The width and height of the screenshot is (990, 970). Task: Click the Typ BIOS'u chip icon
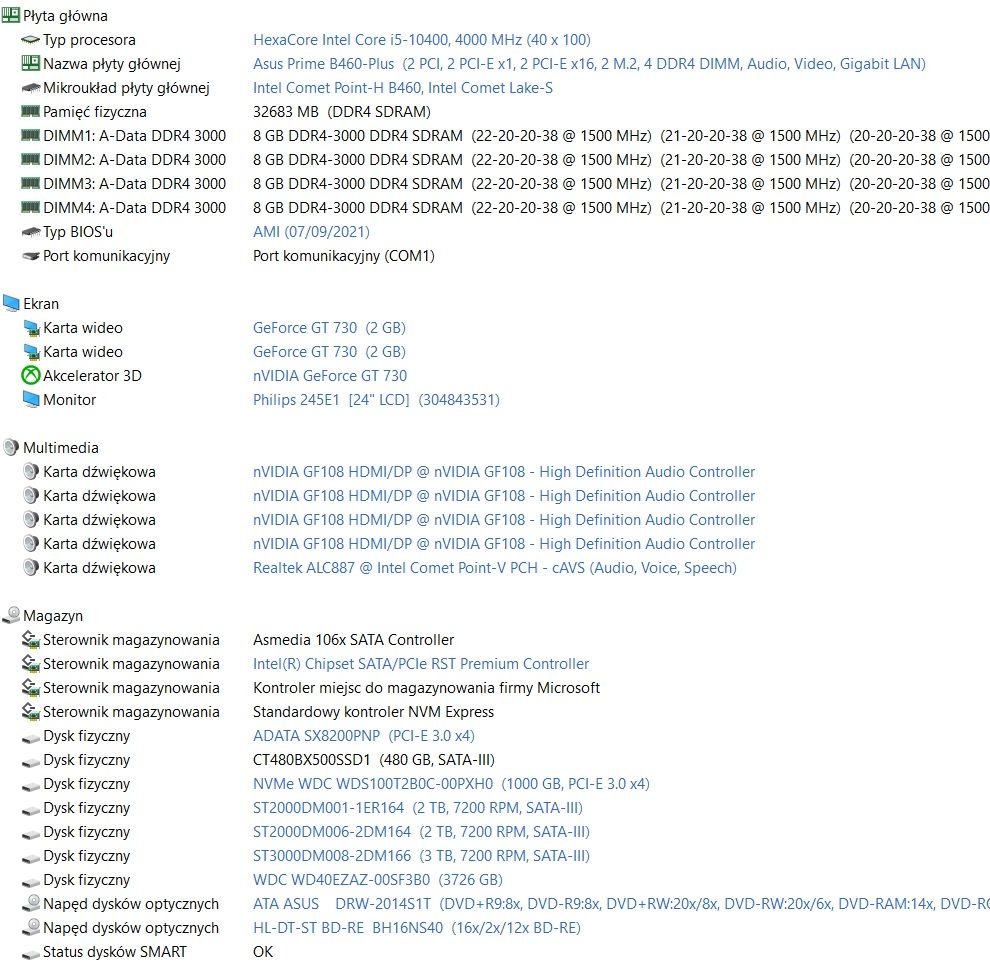[x=30, y=232]
